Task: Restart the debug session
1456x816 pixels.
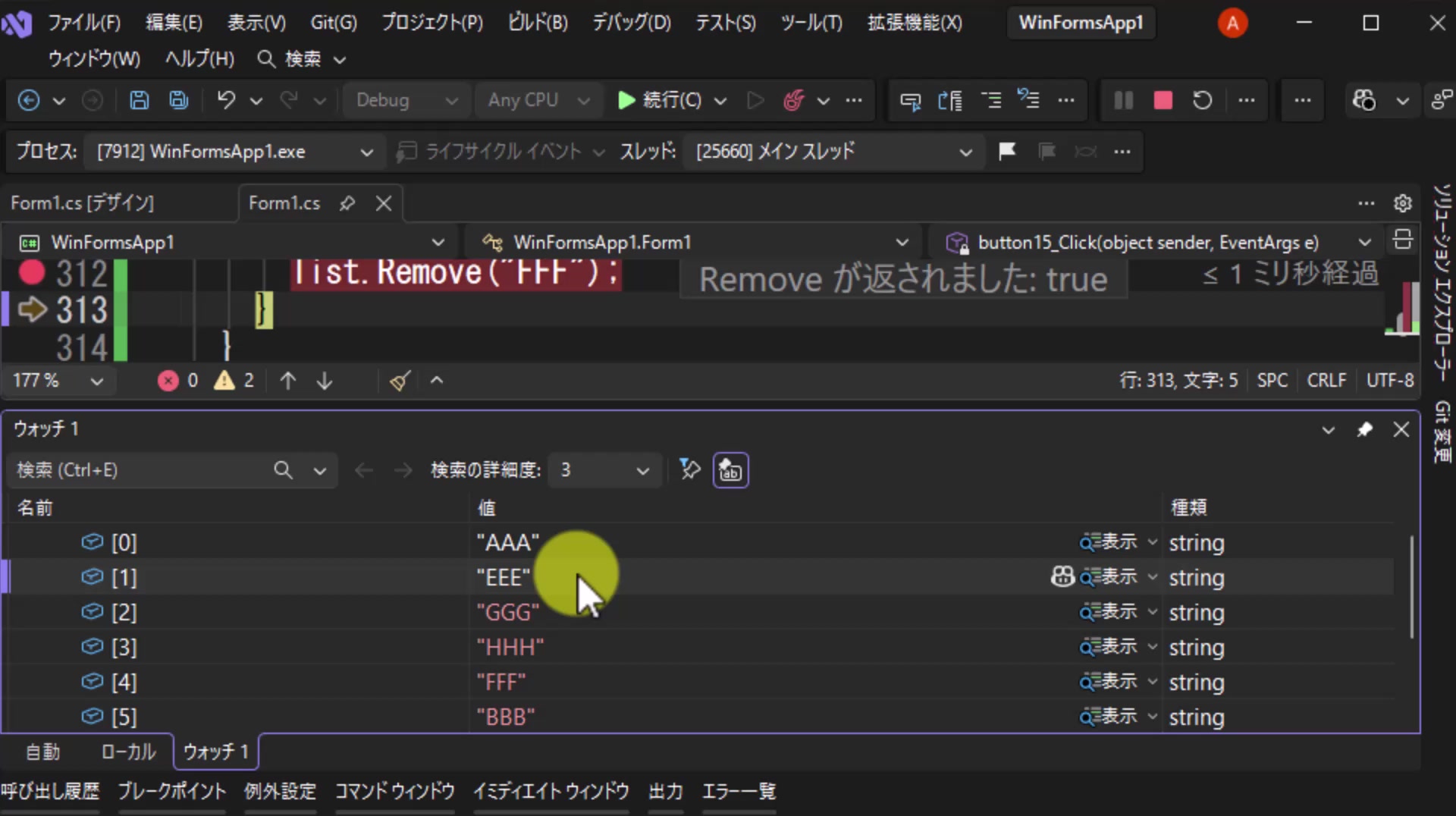Action: pyautogui.click(x=1202, y=100)
